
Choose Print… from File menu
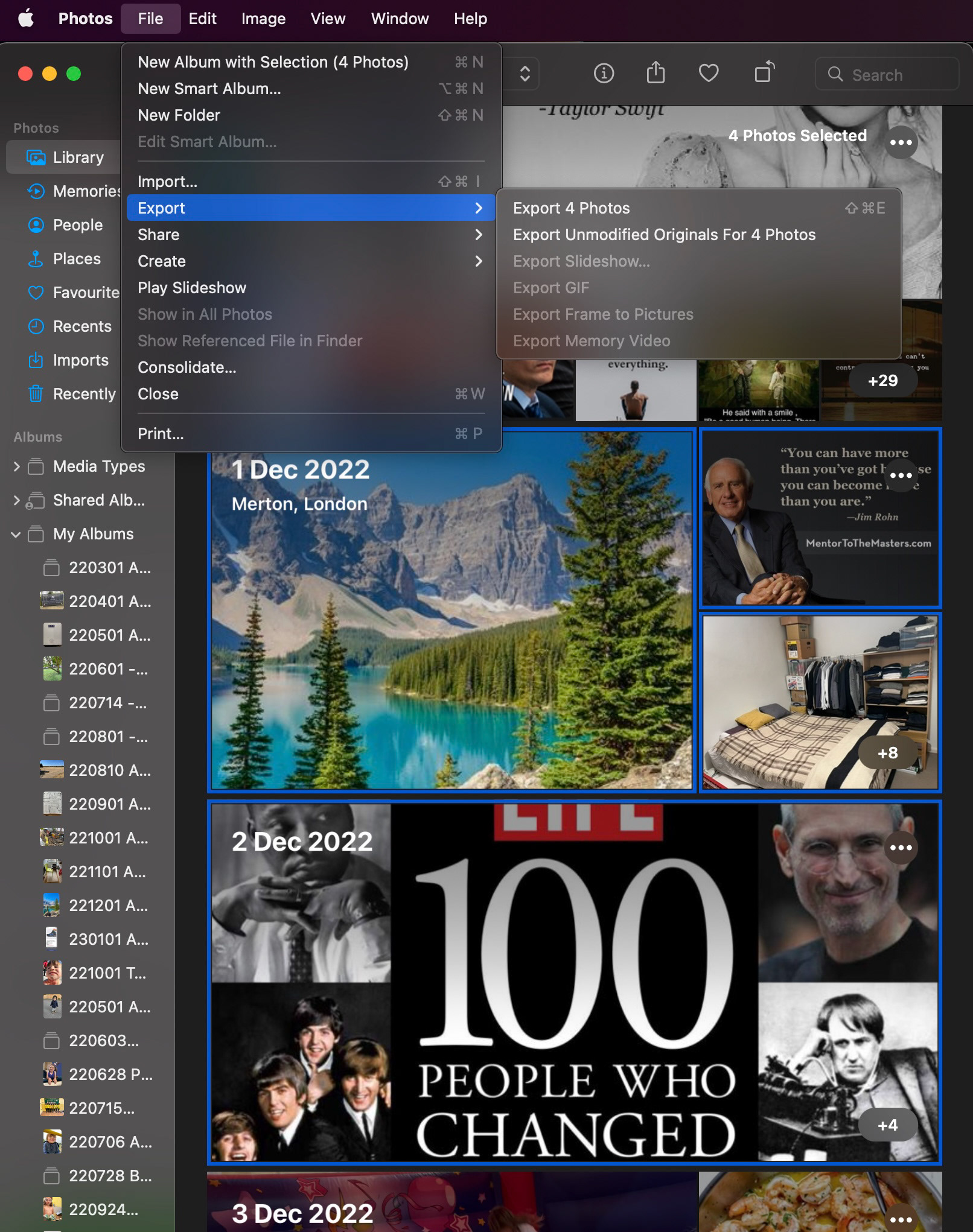pos(311,434)
